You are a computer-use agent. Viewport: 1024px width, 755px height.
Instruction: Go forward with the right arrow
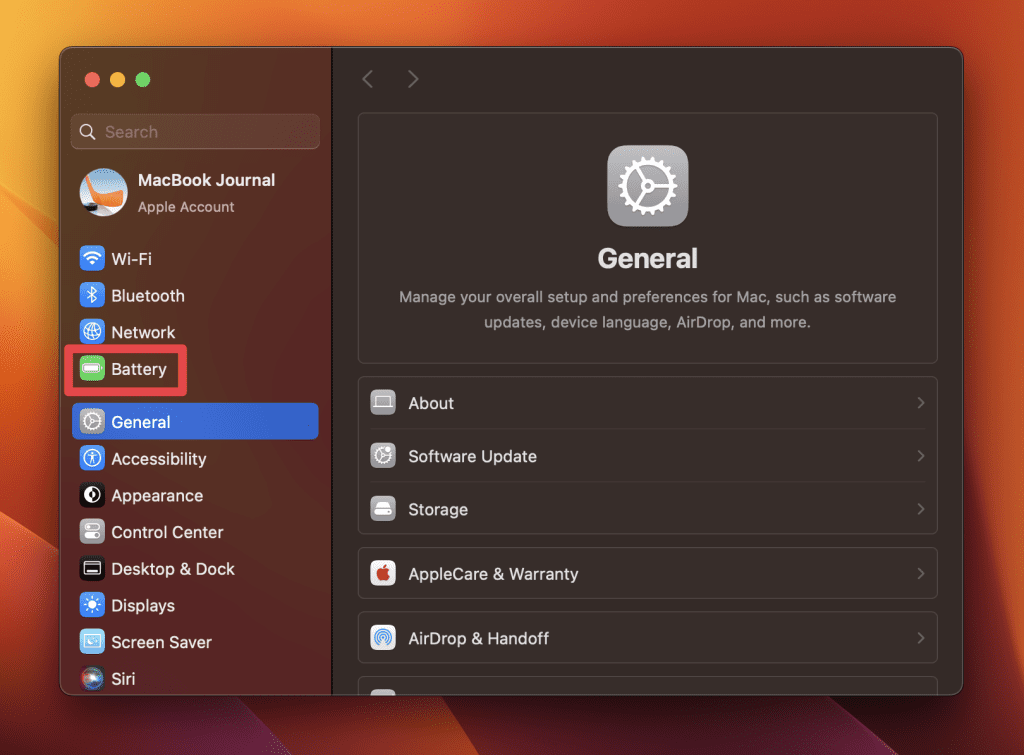click(x=413, y=79)
